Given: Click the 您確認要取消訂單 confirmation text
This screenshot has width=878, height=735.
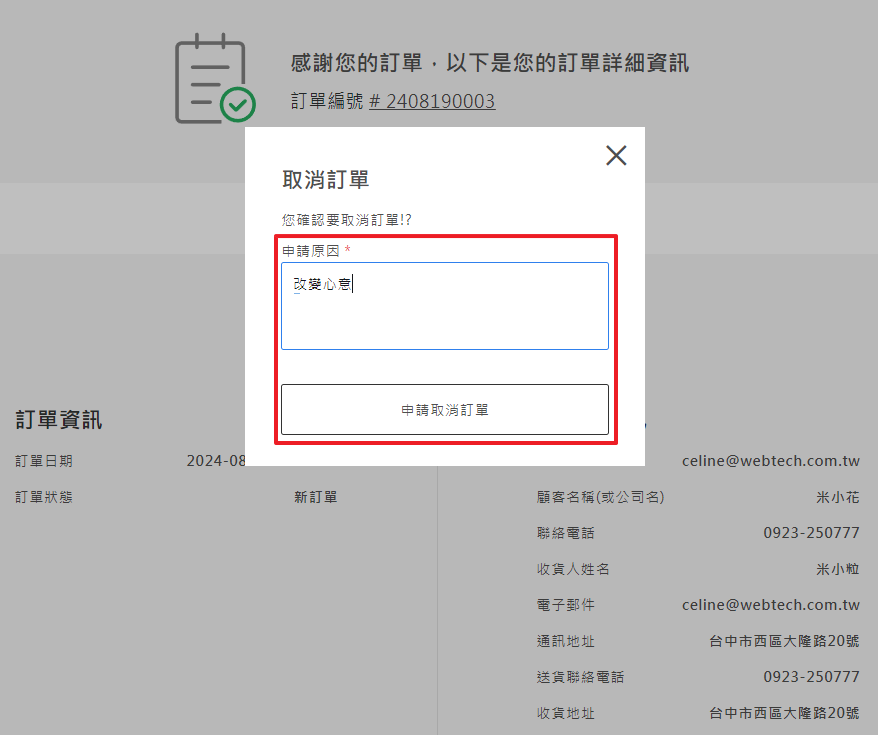Looking at the screenshot, I should click(x=347, y=219).
